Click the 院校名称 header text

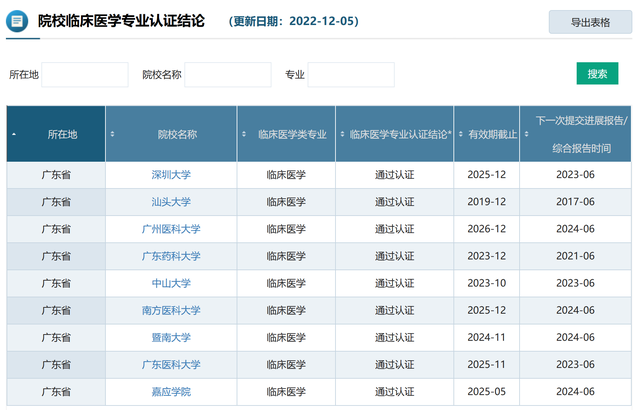177,135
